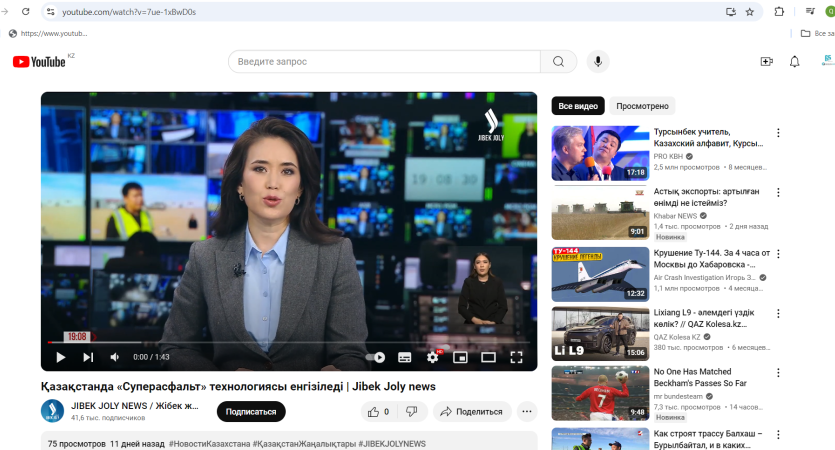Share video via 'Поделиться'
This screenshot has height=450, width=835.
472,412
